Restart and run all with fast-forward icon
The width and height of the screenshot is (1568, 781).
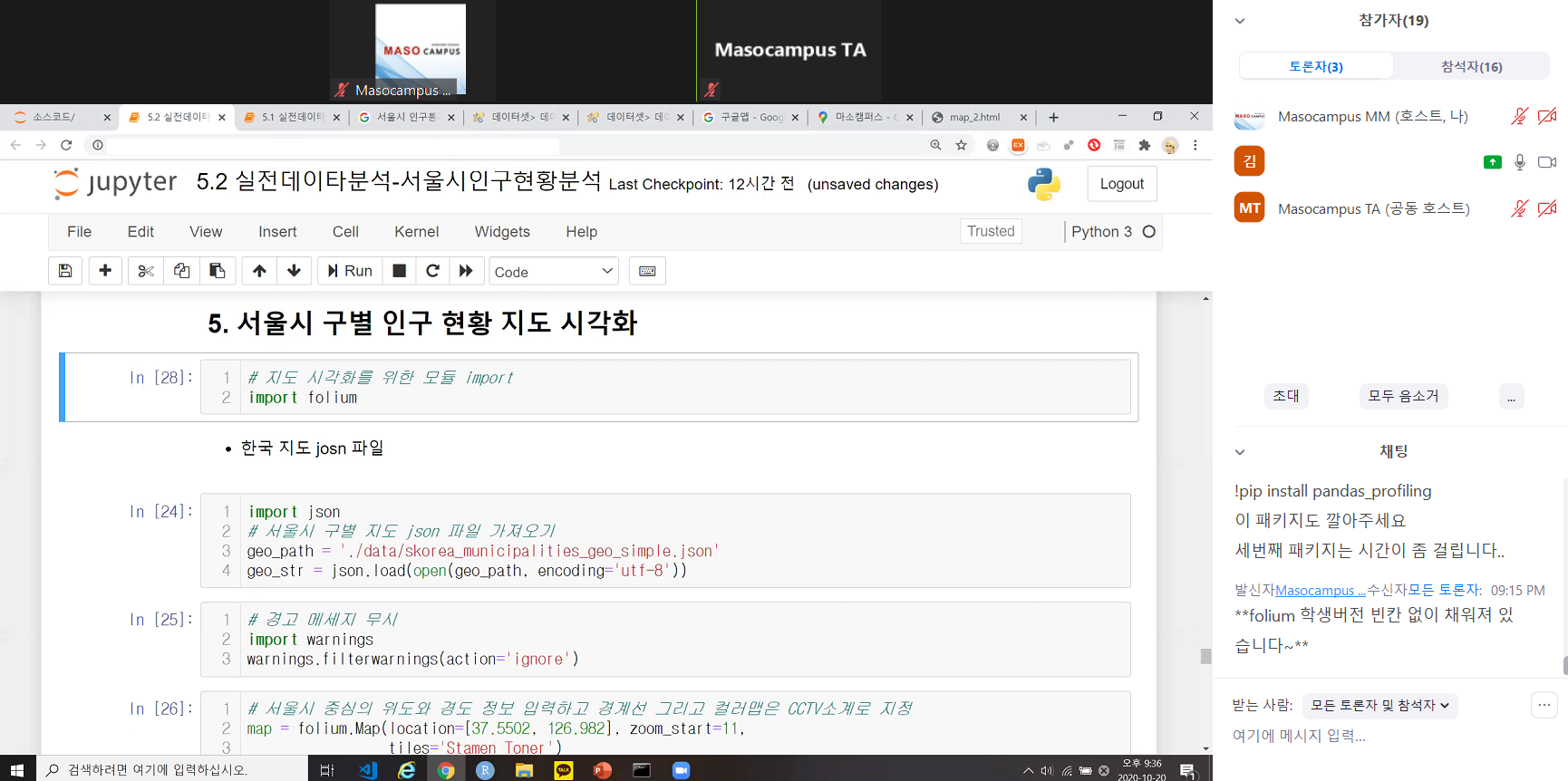point(466,271)
